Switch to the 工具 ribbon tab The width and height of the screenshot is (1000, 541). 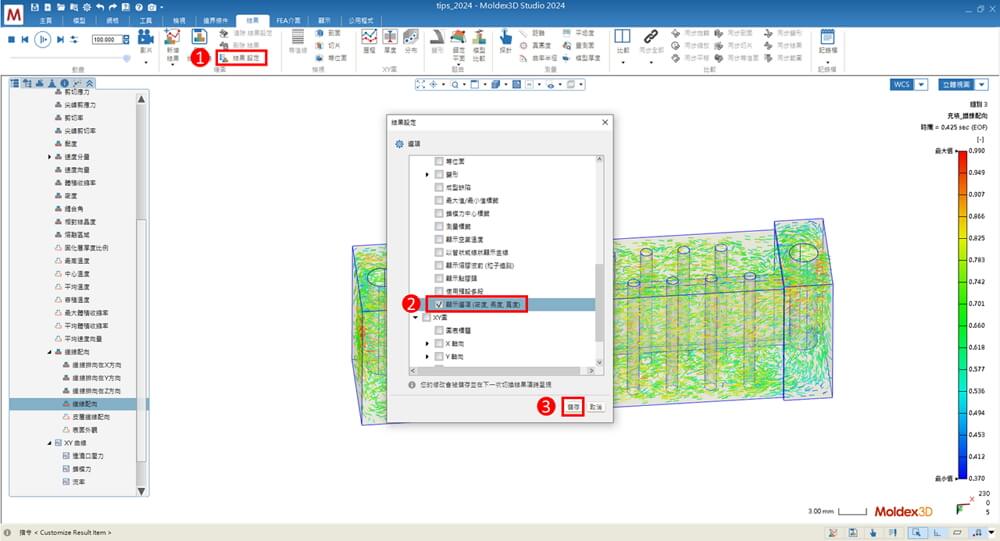145,20
